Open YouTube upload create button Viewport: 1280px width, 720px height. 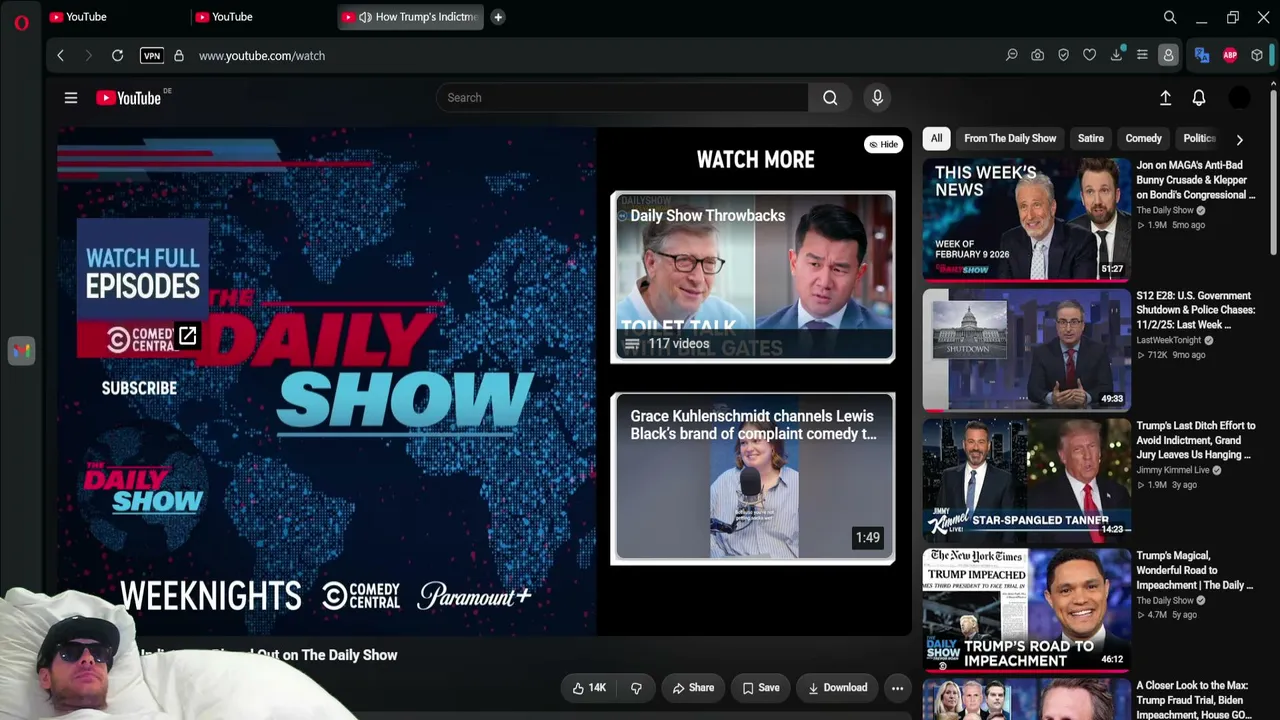[x=1165, y=98]
